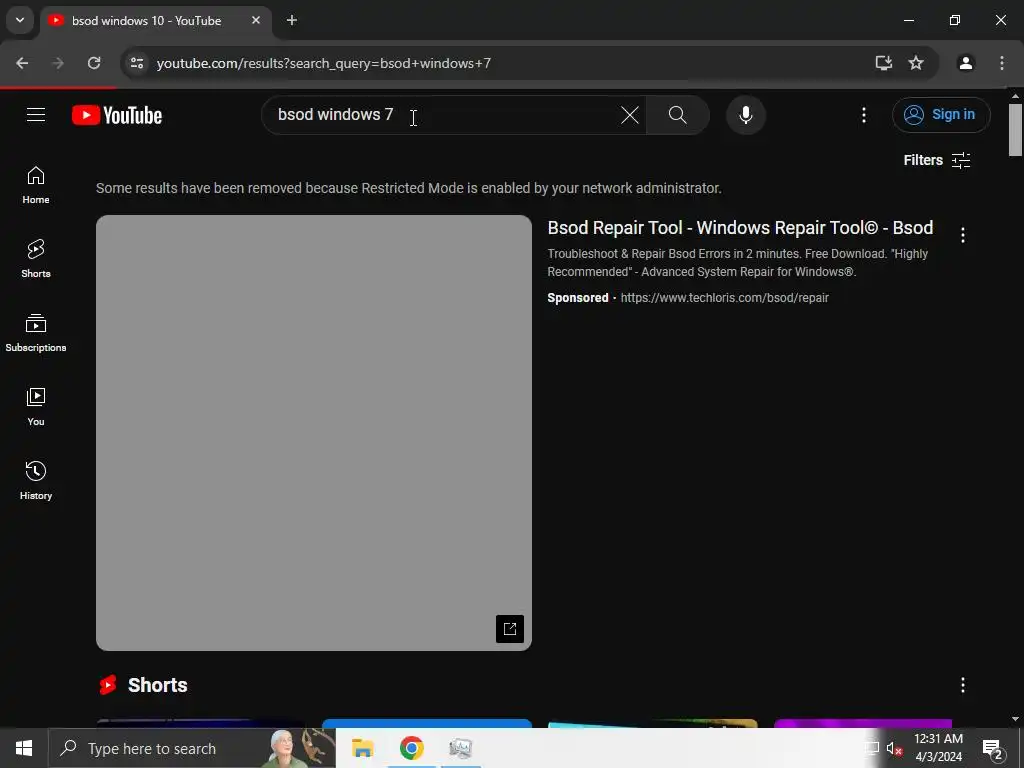Screen dimensions: 1024x768
Task: Click the page vertical scrollbar thumb
Action: pos(1015,130)
